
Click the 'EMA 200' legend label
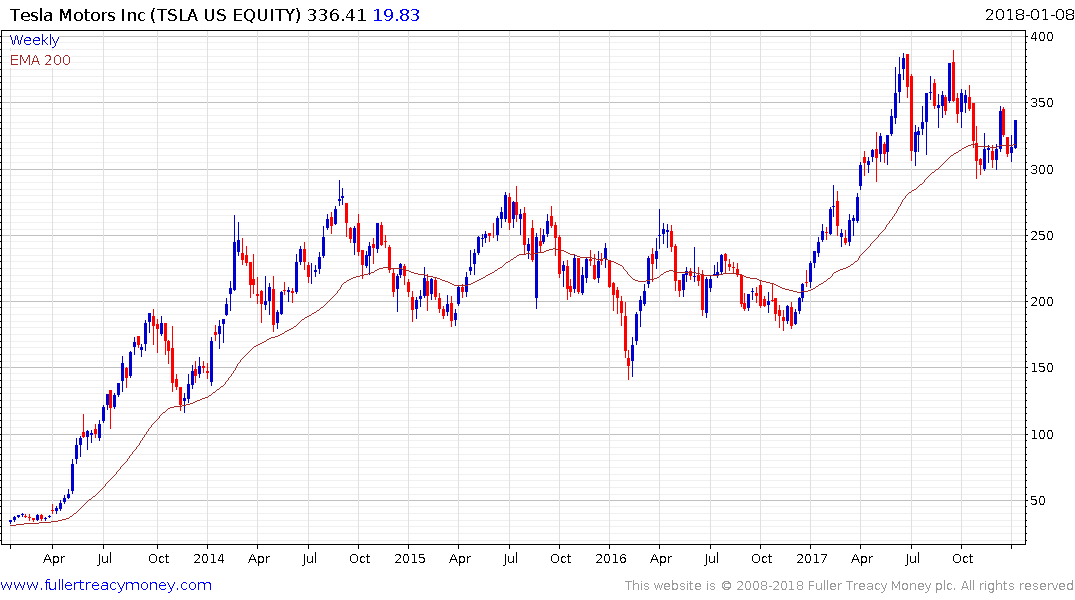click(x=40, y=60)
